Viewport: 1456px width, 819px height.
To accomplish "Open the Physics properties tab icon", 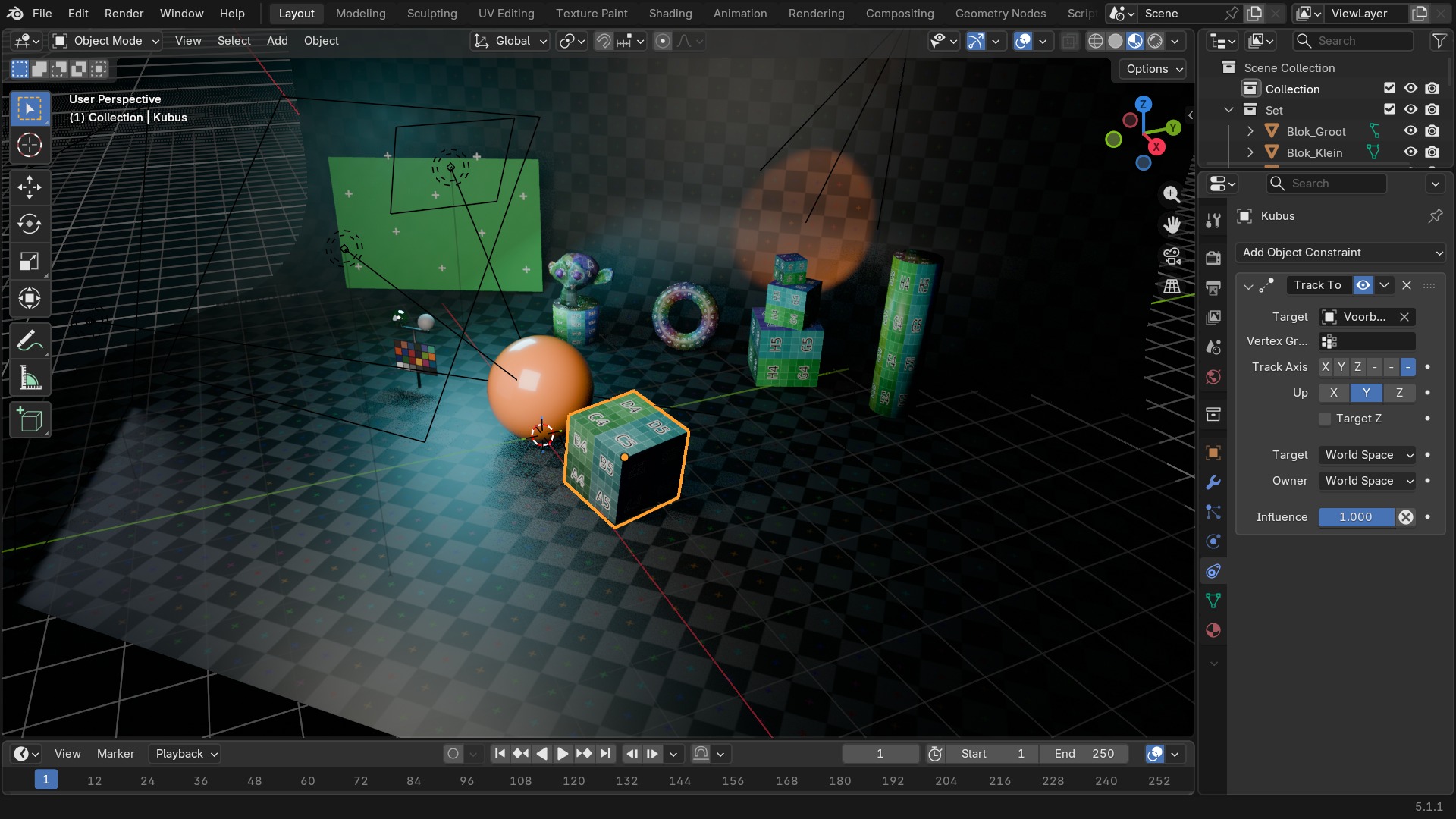I will (x=1213, y=541).
